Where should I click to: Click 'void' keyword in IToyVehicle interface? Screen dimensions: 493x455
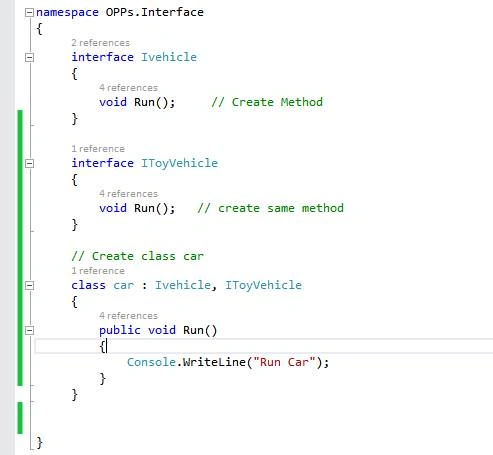[x=113, y=208]
